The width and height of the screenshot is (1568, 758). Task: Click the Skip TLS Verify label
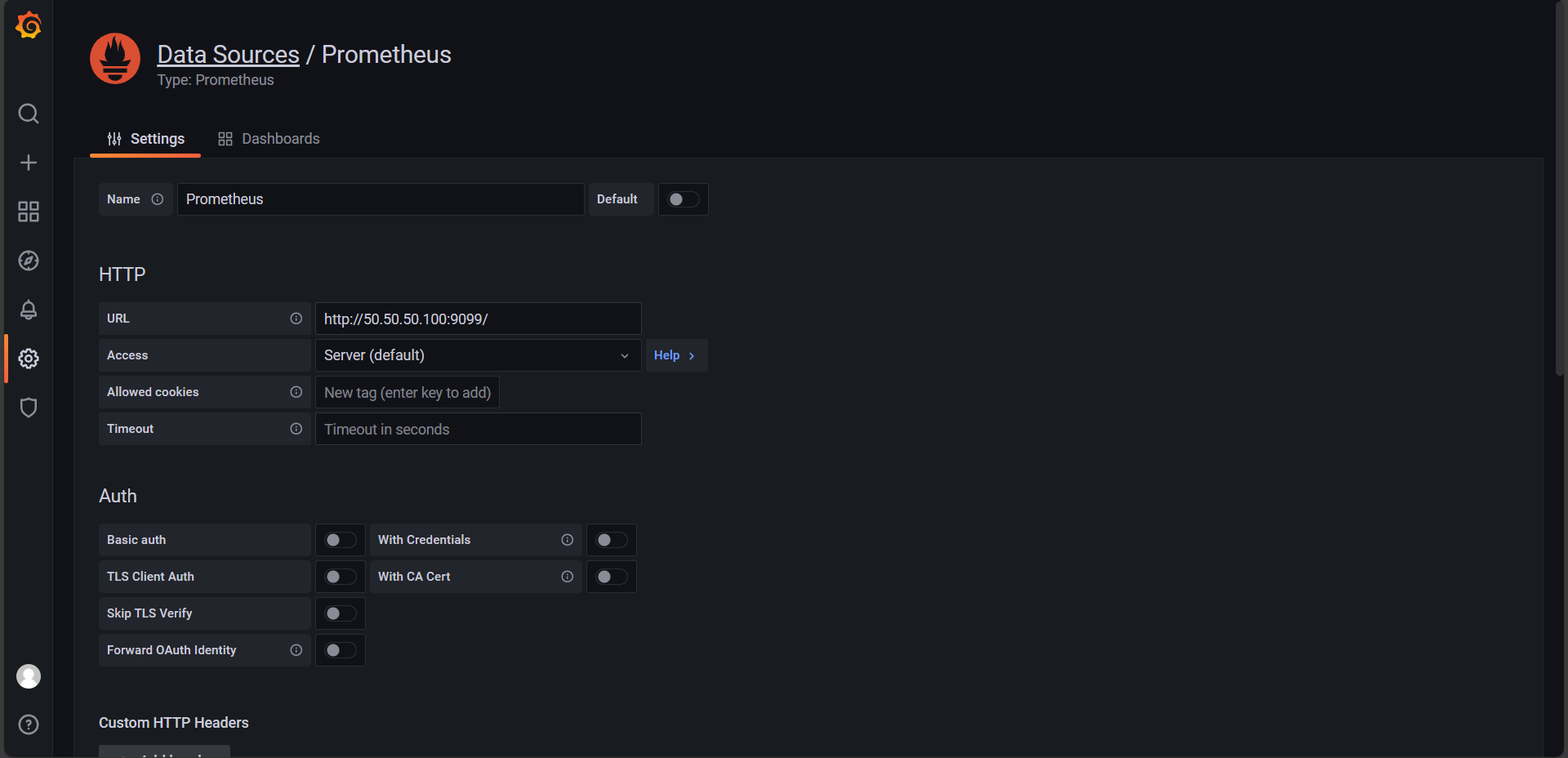149,613
